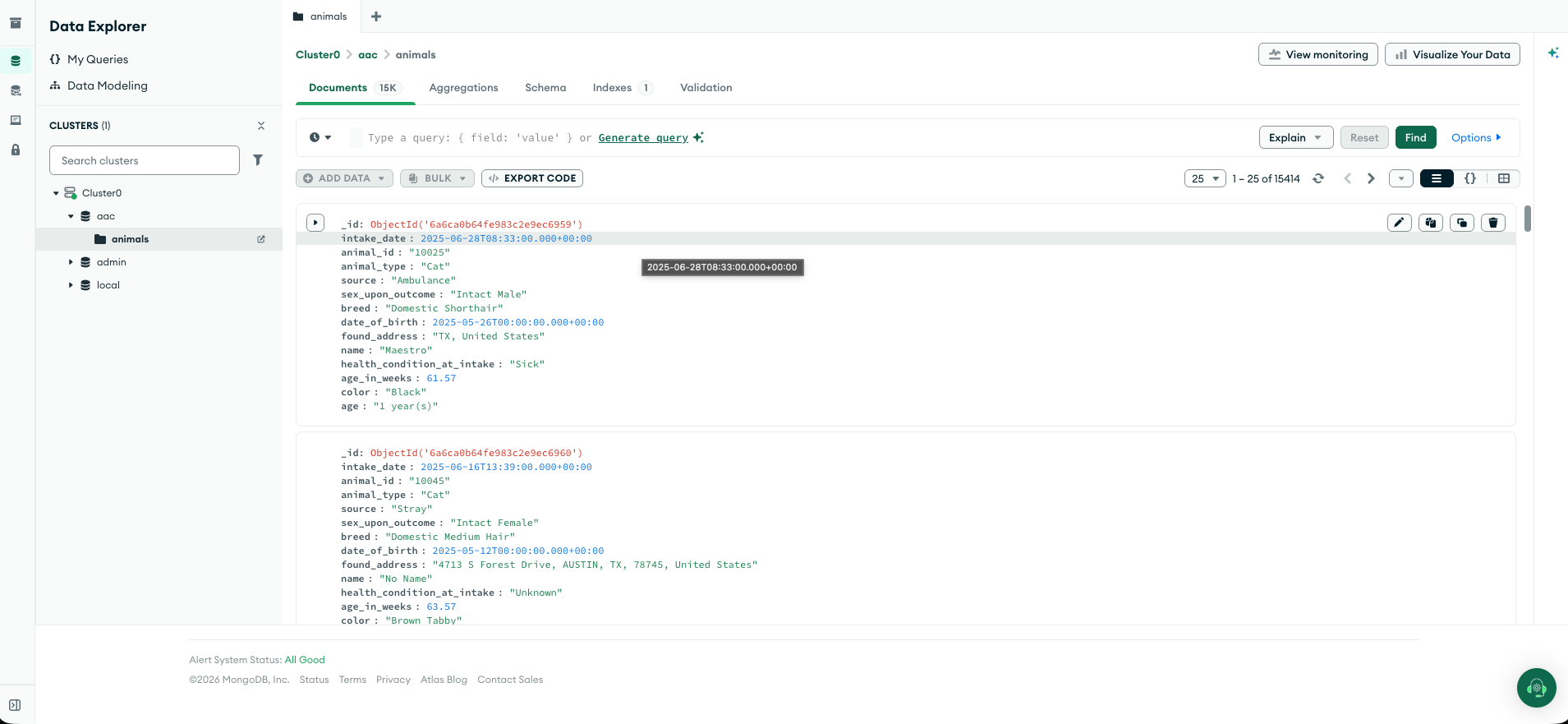This screenshot has width=1568, height=724.
Task: Click Contact Sales in footer
Action: [x=510, y=680]
